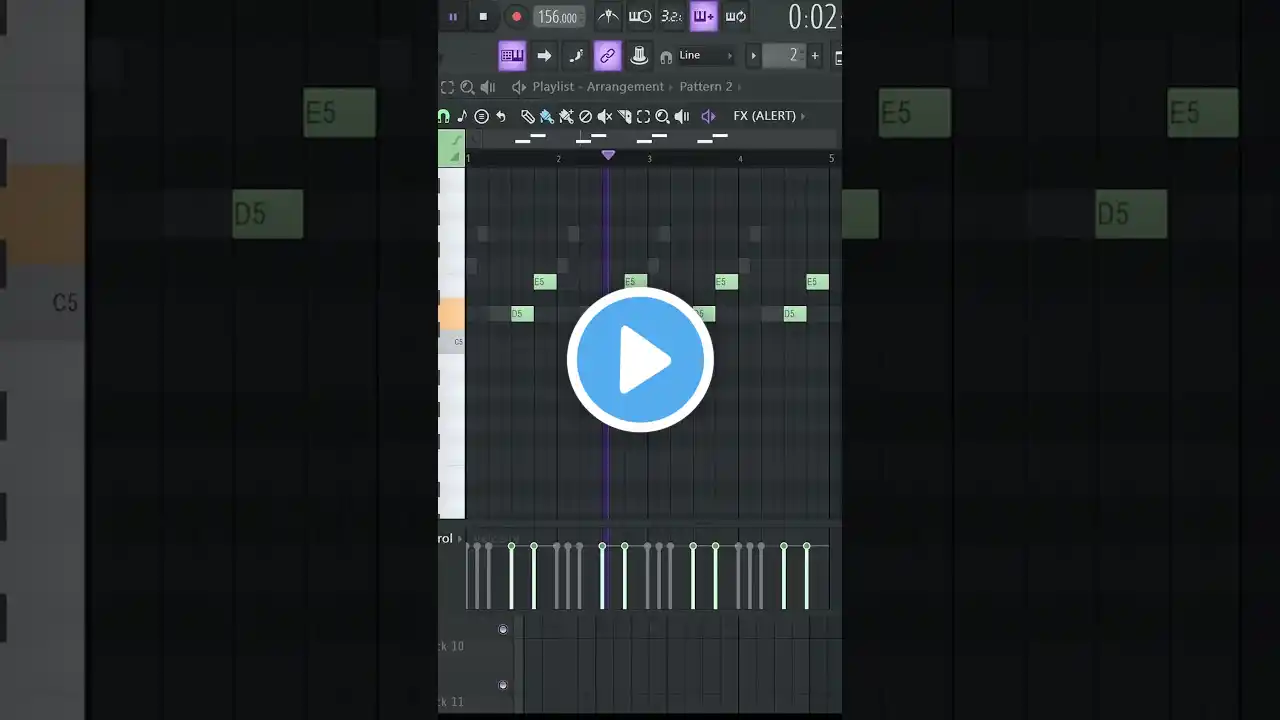
Task: Select the piano roll Zoom magnifier tool
Action: tap(662, 116)
